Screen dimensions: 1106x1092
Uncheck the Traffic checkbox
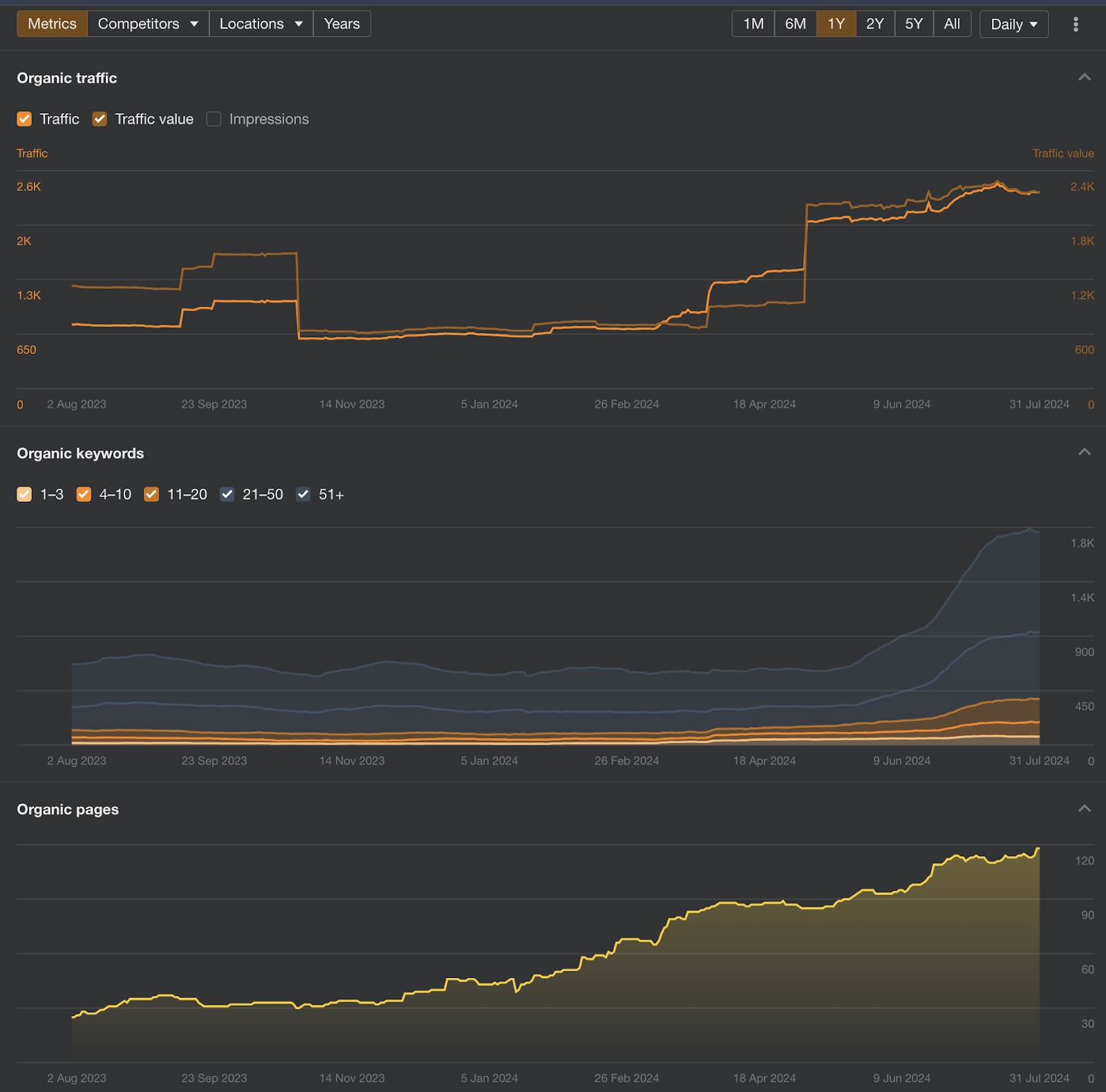pos(24,119)
